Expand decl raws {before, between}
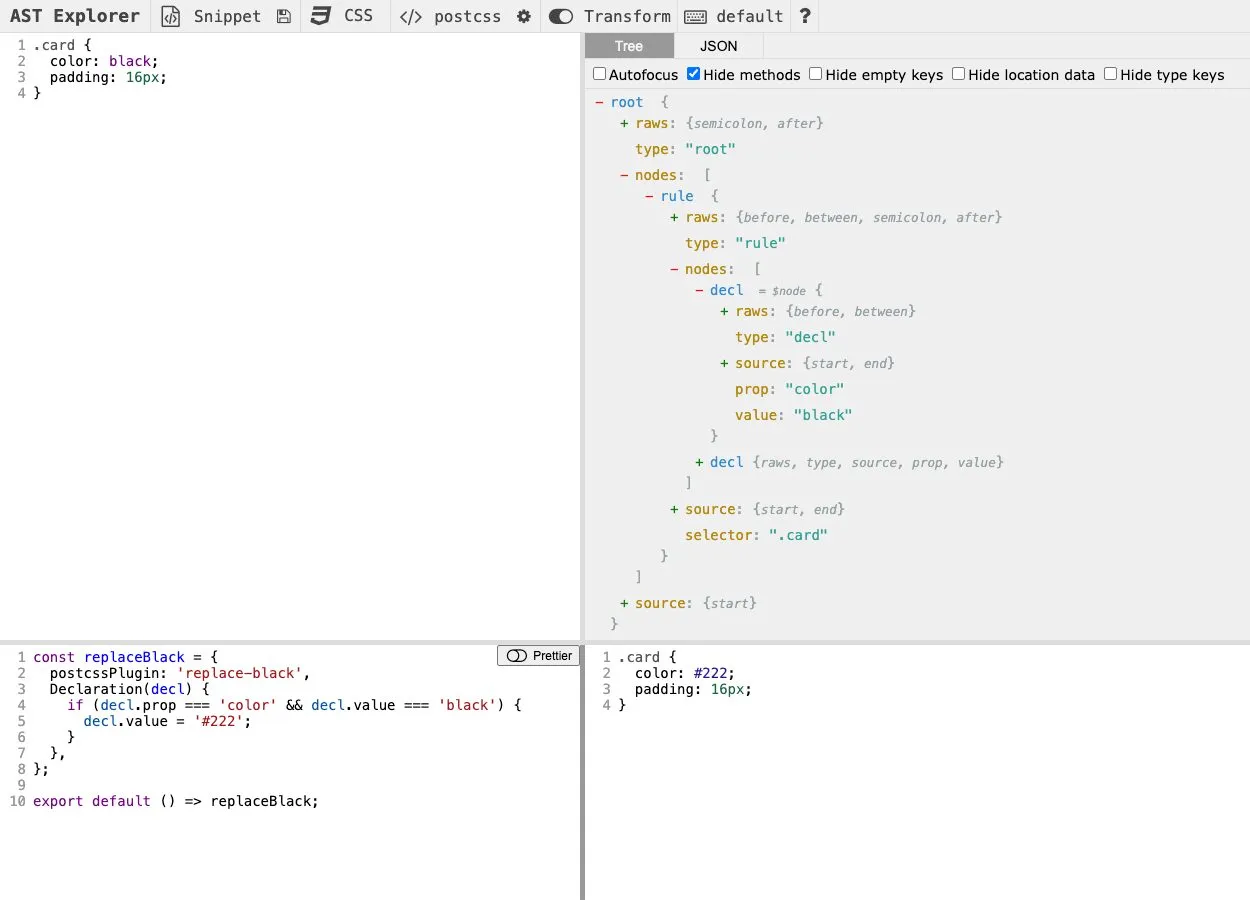This screenshot has width=1250, height=900. click(x=724, y=311)
